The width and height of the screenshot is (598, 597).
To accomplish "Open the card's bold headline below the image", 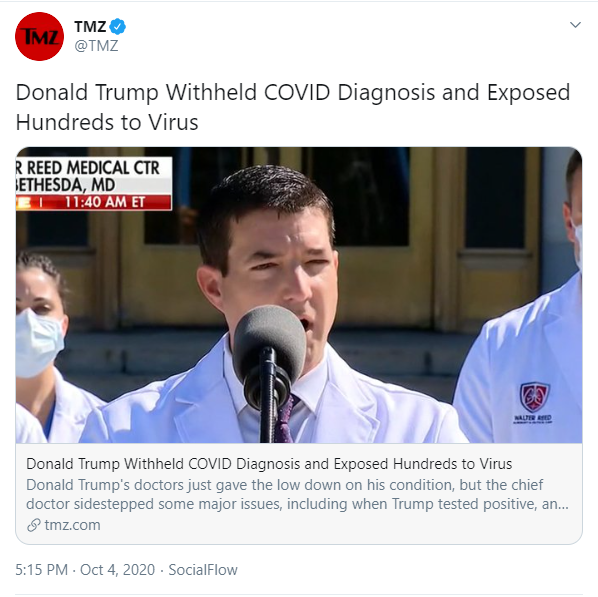I will pos(269,464).
